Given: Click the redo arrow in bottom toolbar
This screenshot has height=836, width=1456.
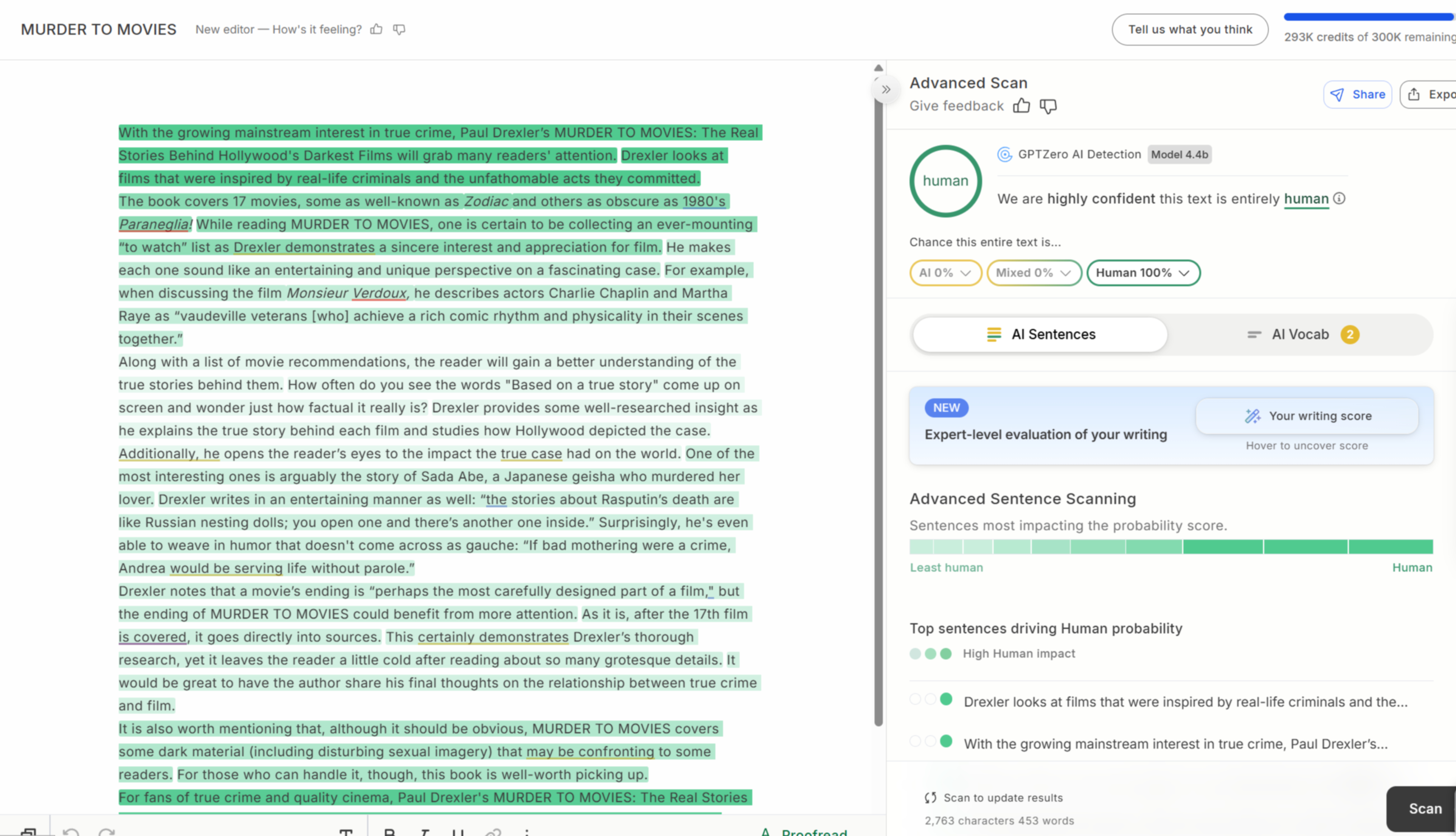Looking at the screenshot, I should [x=107, y=831].
